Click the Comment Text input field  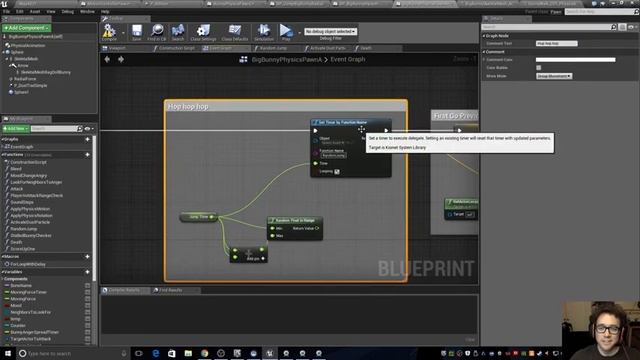point(557,44)
